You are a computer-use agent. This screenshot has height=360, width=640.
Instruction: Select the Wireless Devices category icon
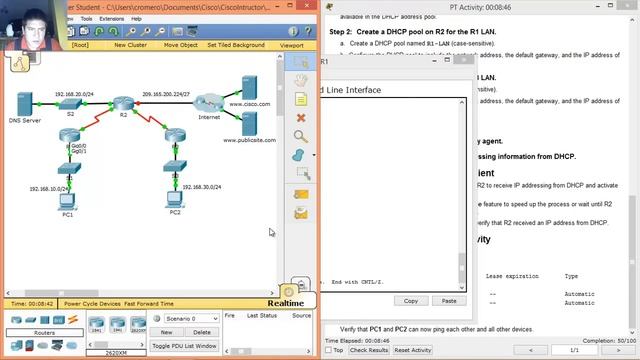coord(59,320)
